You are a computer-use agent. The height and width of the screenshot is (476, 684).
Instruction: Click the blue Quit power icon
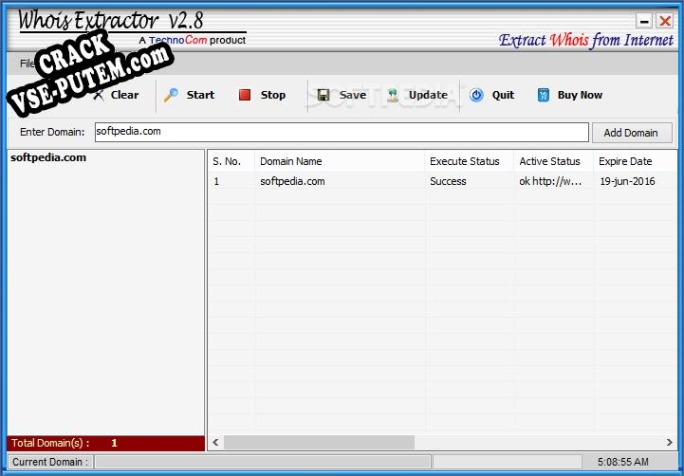476,95
